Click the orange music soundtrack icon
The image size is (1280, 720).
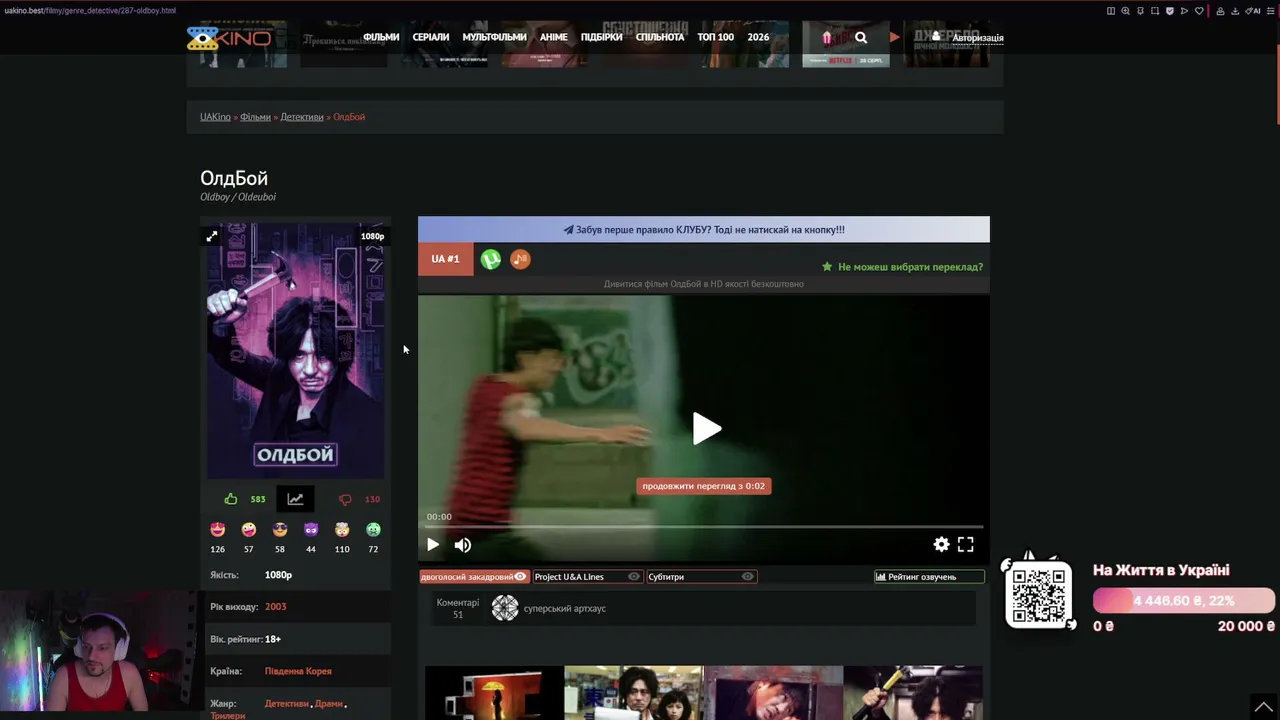520,259
